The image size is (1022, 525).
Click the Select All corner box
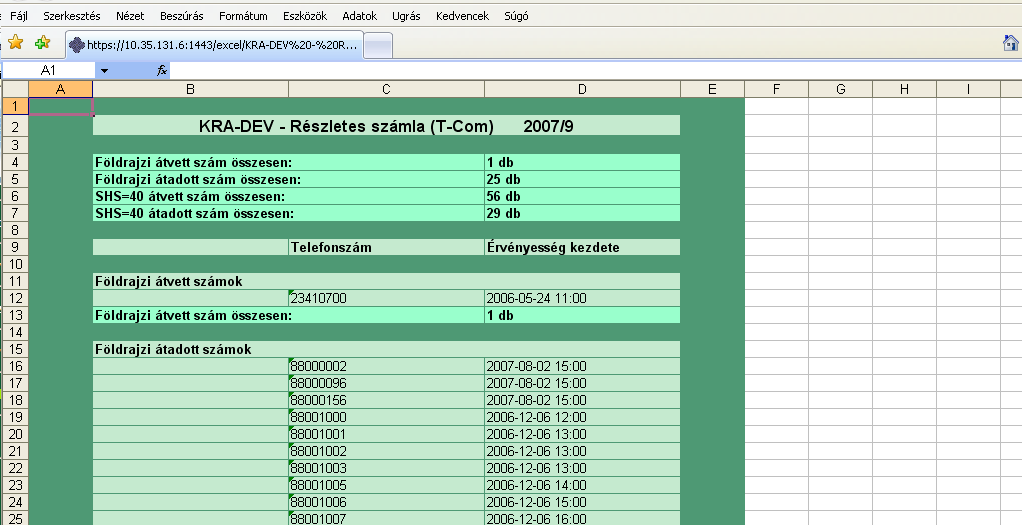click(16, 89)
